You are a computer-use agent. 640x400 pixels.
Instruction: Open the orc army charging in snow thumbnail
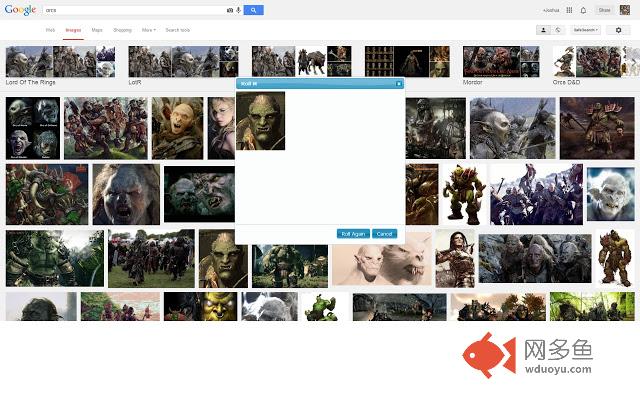tap(536, 194)
